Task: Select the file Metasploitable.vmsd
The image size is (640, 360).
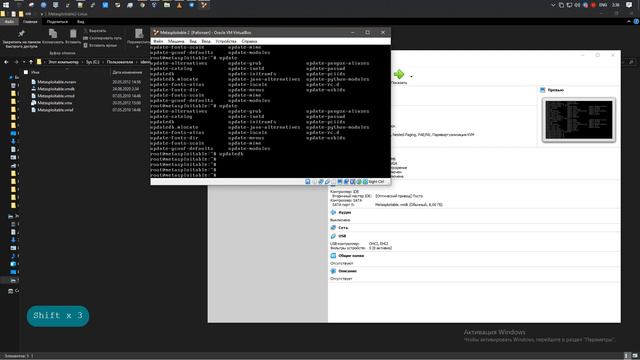Action: pos(56,96)
